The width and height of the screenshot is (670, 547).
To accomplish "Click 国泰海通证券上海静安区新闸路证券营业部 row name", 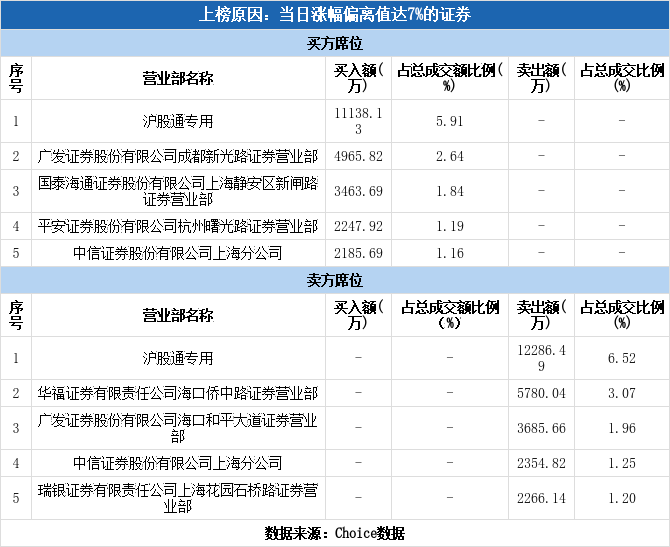I will pos(178,191).
